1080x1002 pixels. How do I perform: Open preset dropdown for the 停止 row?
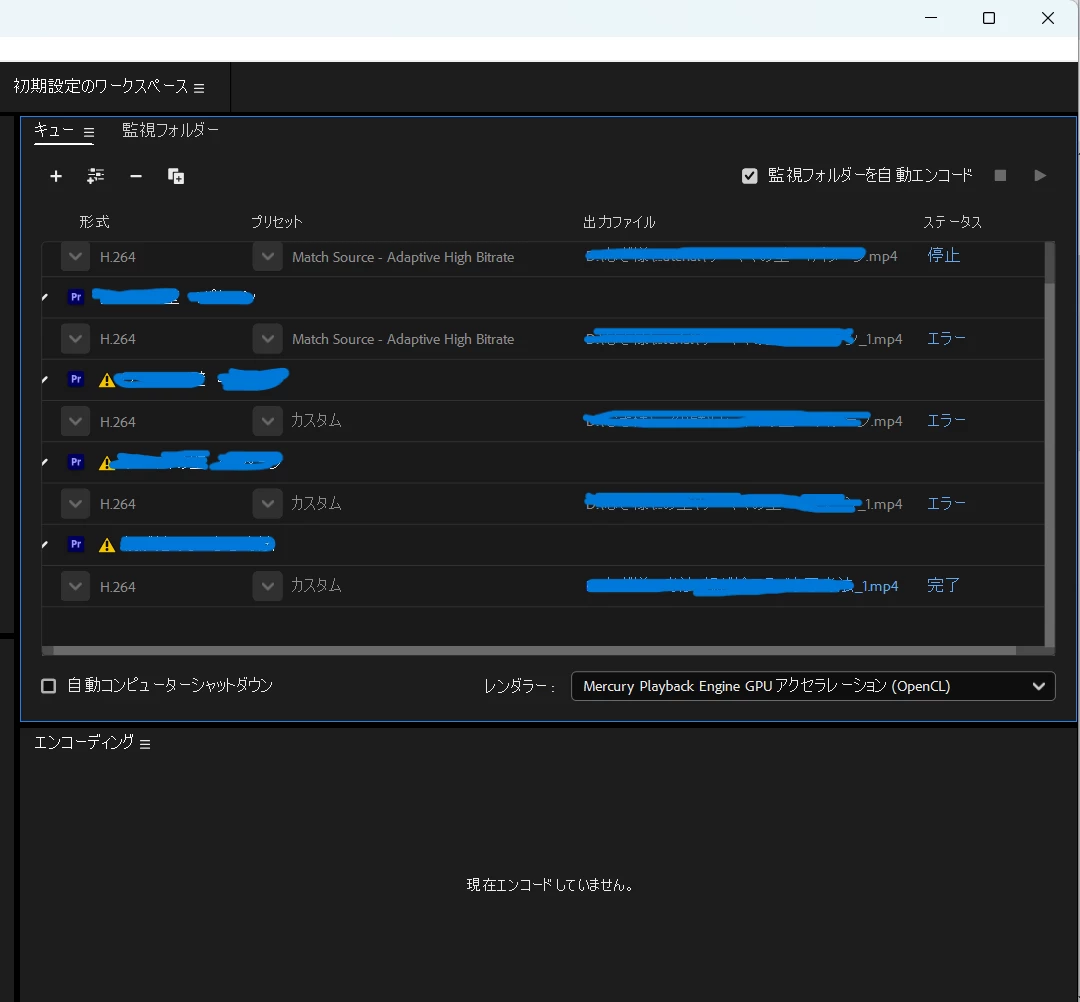coord(267,257)
